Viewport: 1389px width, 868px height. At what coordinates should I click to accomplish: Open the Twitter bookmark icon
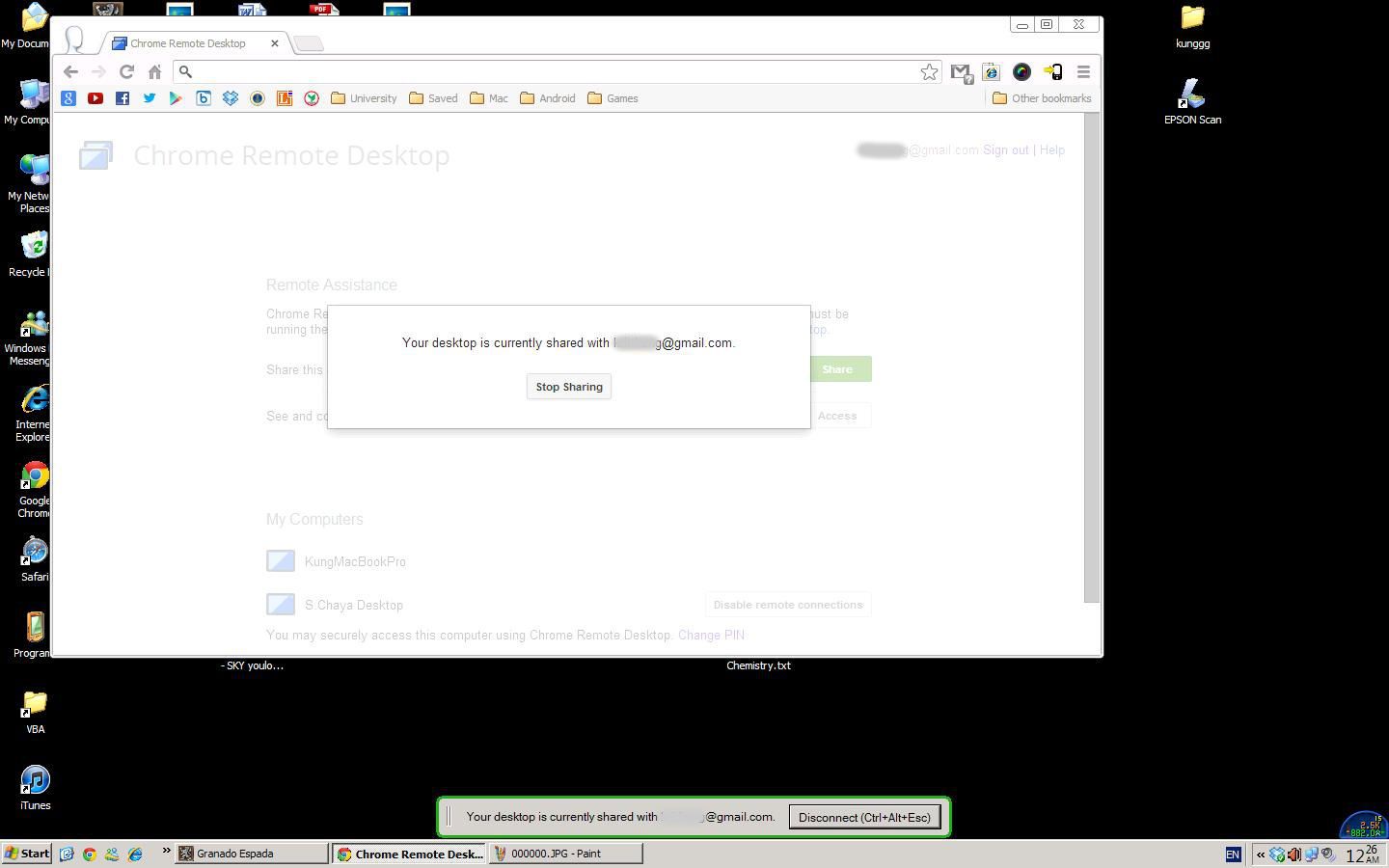[x=150, y=98]
